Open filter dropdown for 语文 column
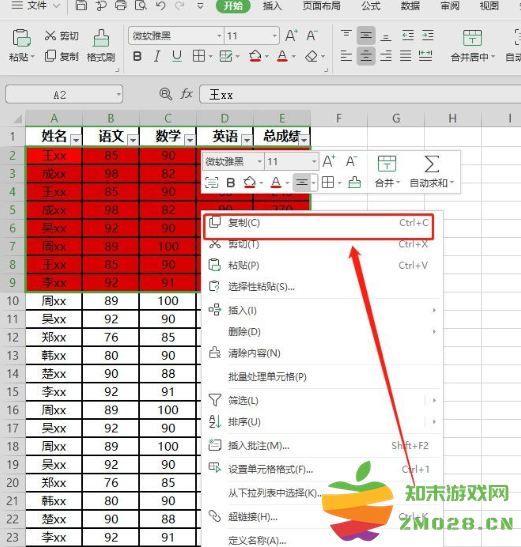Screen dimensions: 521x547 [x=133, y=140]
